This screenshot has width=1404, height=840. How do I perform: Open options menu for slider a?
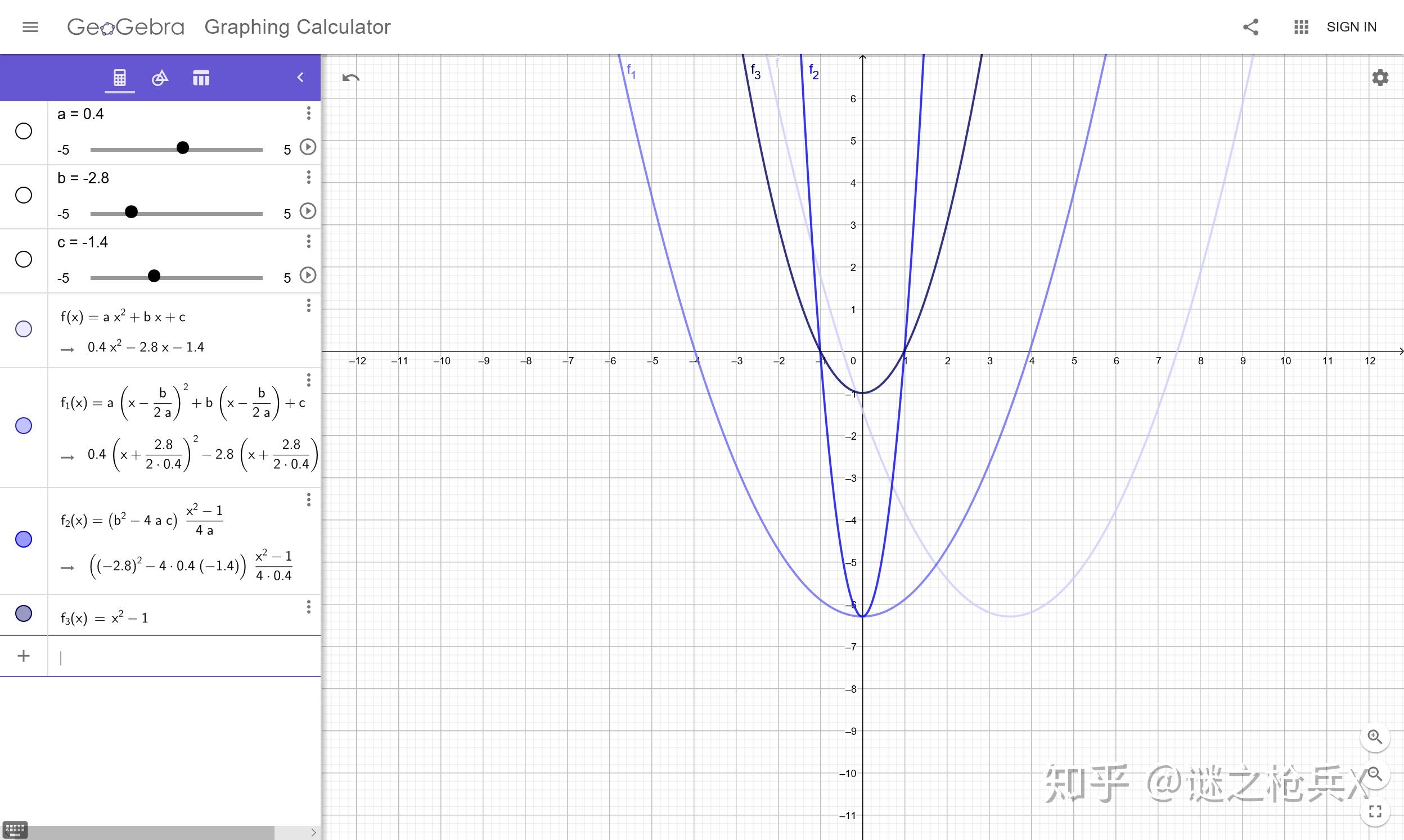pyautogui.click(x=309, y=113)
